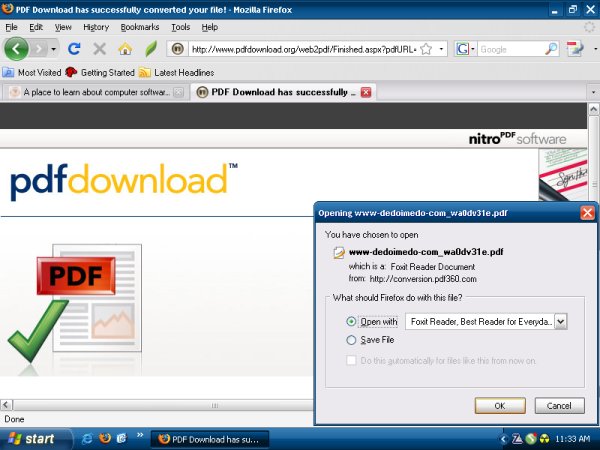Open the back/forward history dropdown arrow

click(54, 49)
